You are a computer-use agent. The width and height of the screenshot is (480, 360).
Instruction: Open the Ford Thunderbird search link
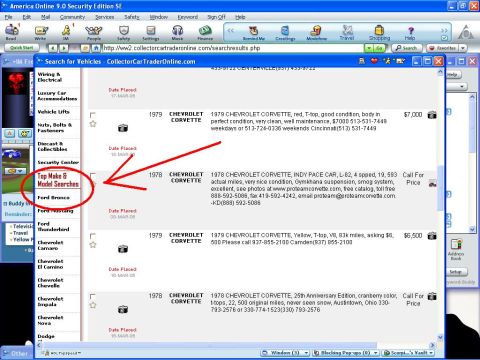[53, 226]
